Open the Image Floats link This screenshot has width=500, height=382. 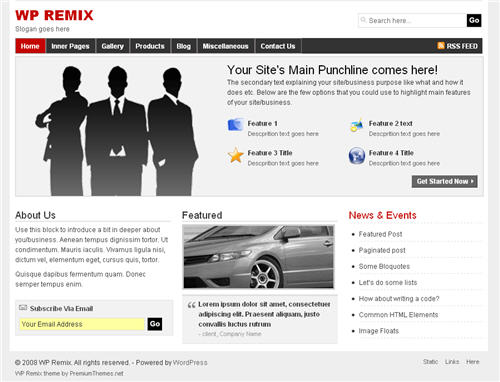click(x=379, y=331)
